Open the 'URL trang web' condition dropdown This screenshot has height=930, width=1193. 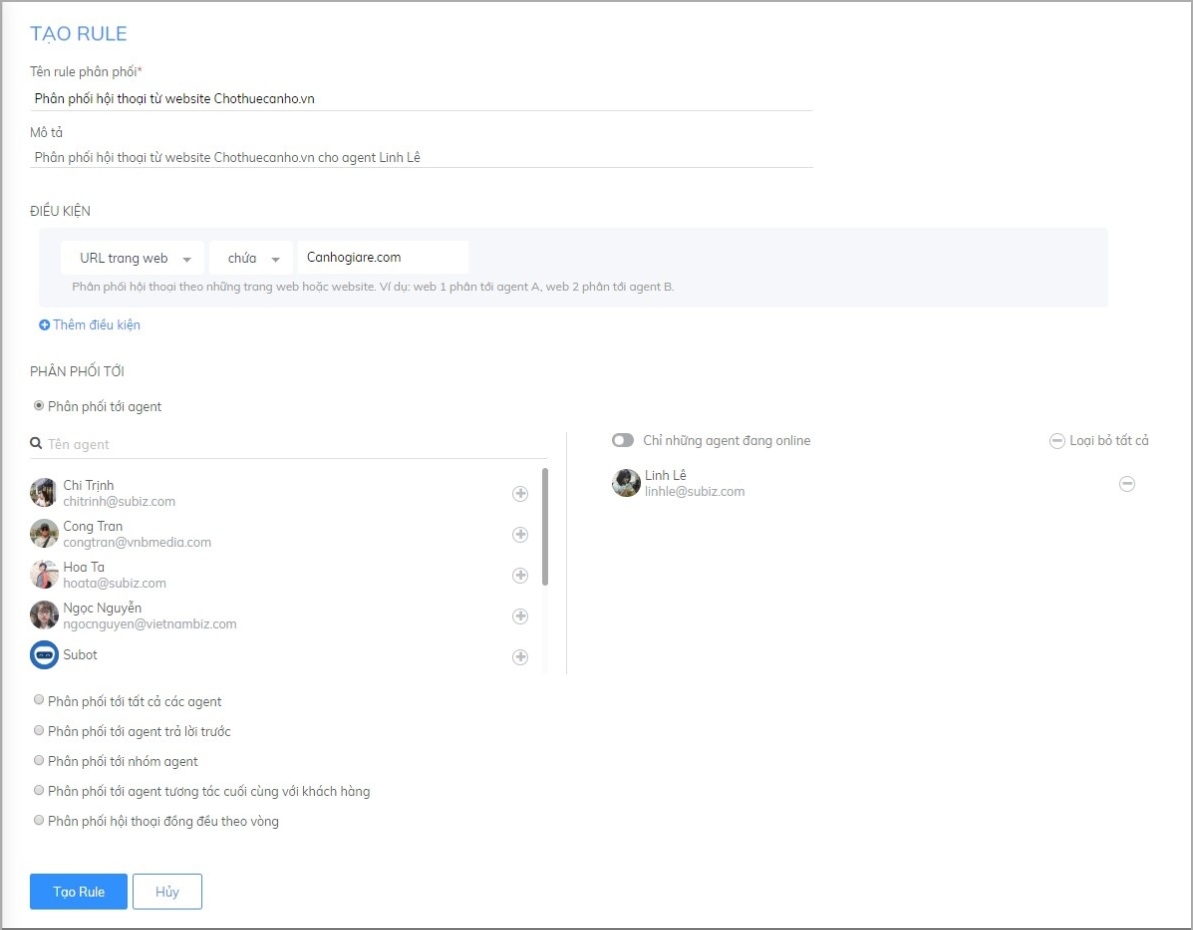coord(133,258)
